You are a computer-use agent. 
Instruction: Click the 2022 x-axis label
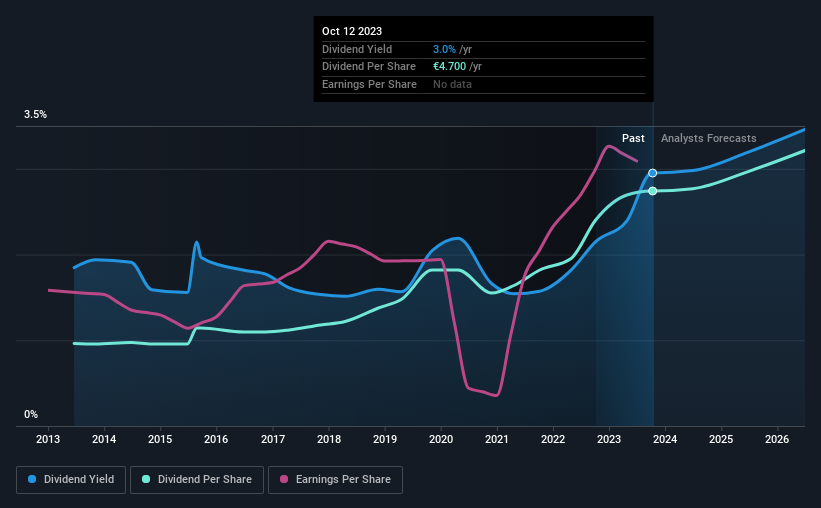pyautogui.click(x=553, y=439)
